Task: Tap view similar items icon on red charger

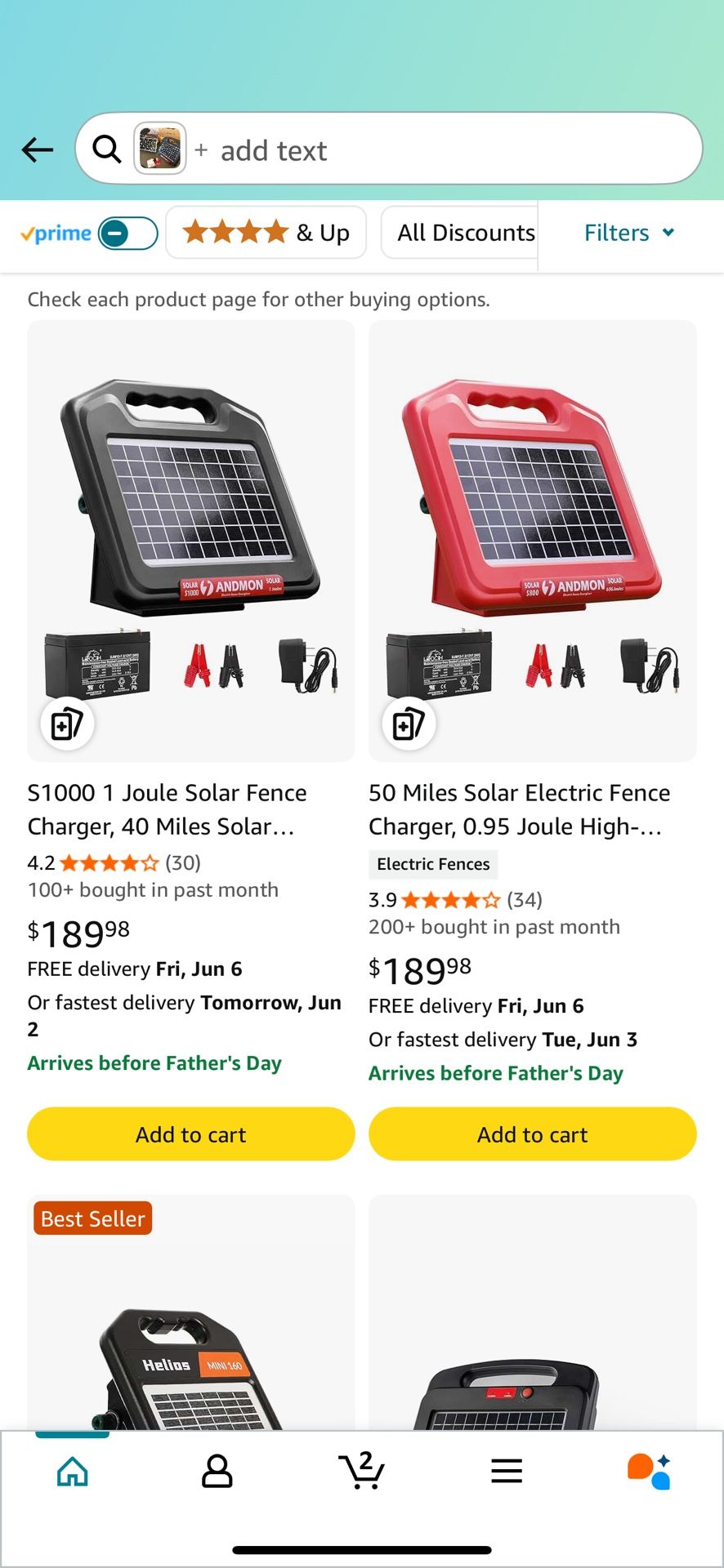Action: click(409, 724)
